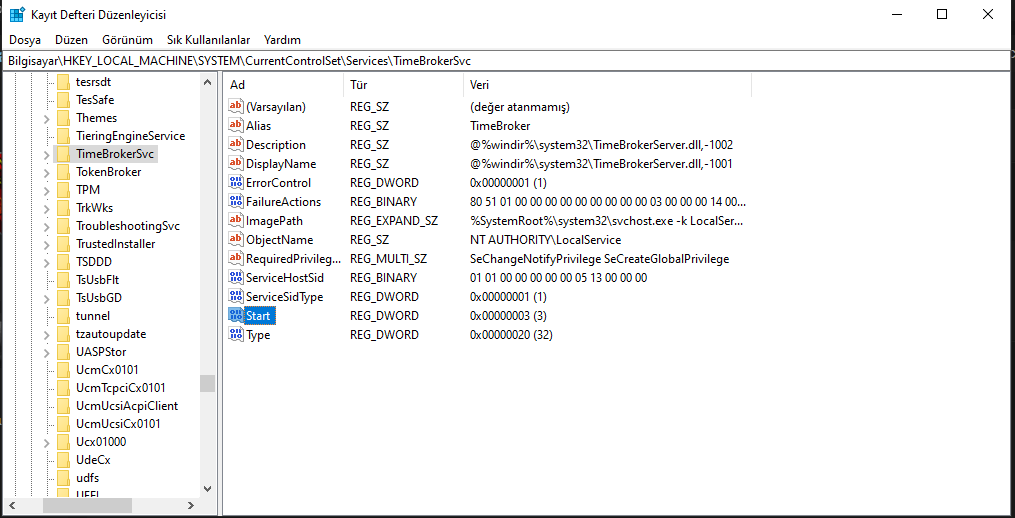Select the UcmUcsiAcpiClient tree key
This screenshot has height=518, width=1015.
127,406
